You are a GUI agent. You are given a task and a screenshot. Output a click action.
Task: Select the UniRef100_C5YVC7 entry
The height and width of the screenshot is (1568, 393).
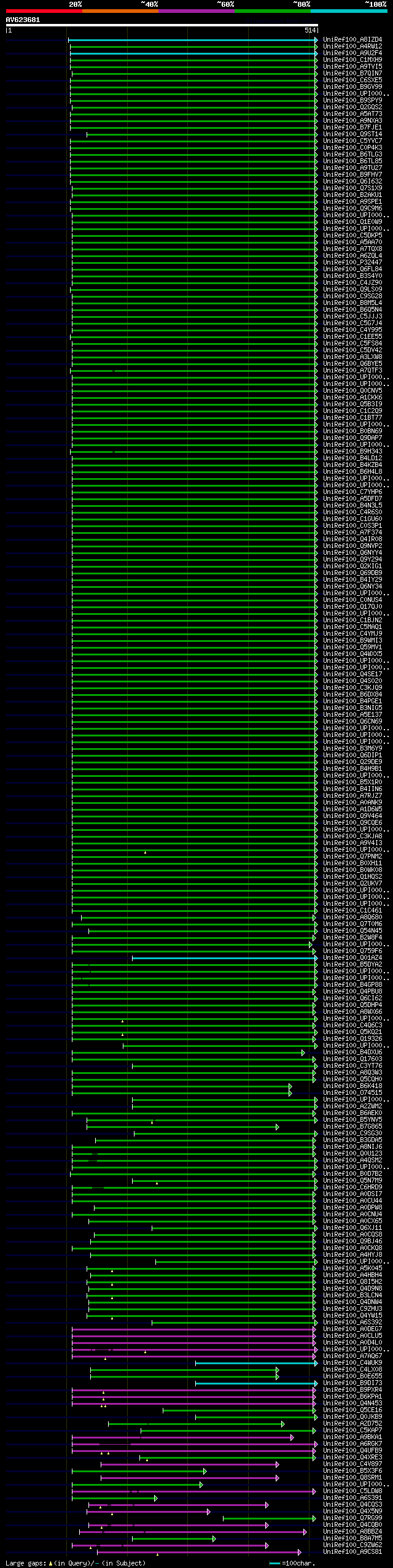(352, 141)
